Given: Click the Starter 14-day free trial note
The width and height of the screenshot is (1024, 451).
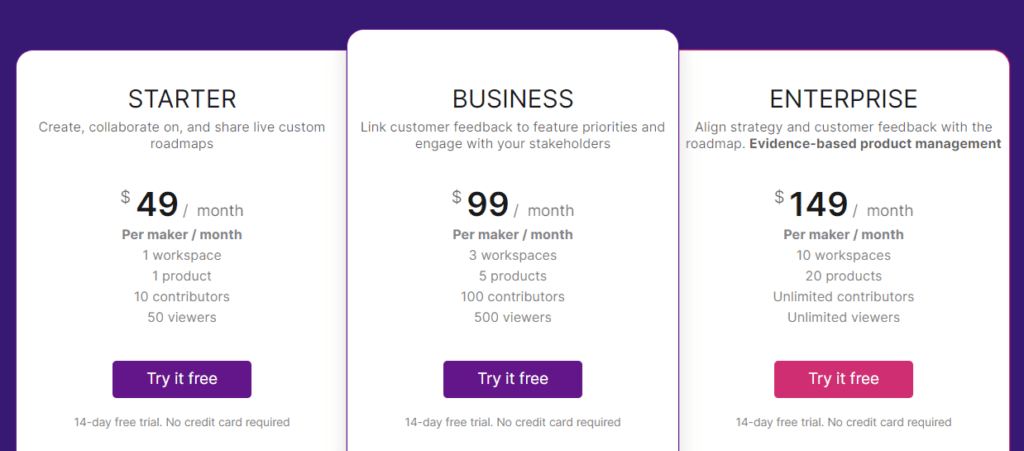Looking at the screenshot, I should 182,422.
